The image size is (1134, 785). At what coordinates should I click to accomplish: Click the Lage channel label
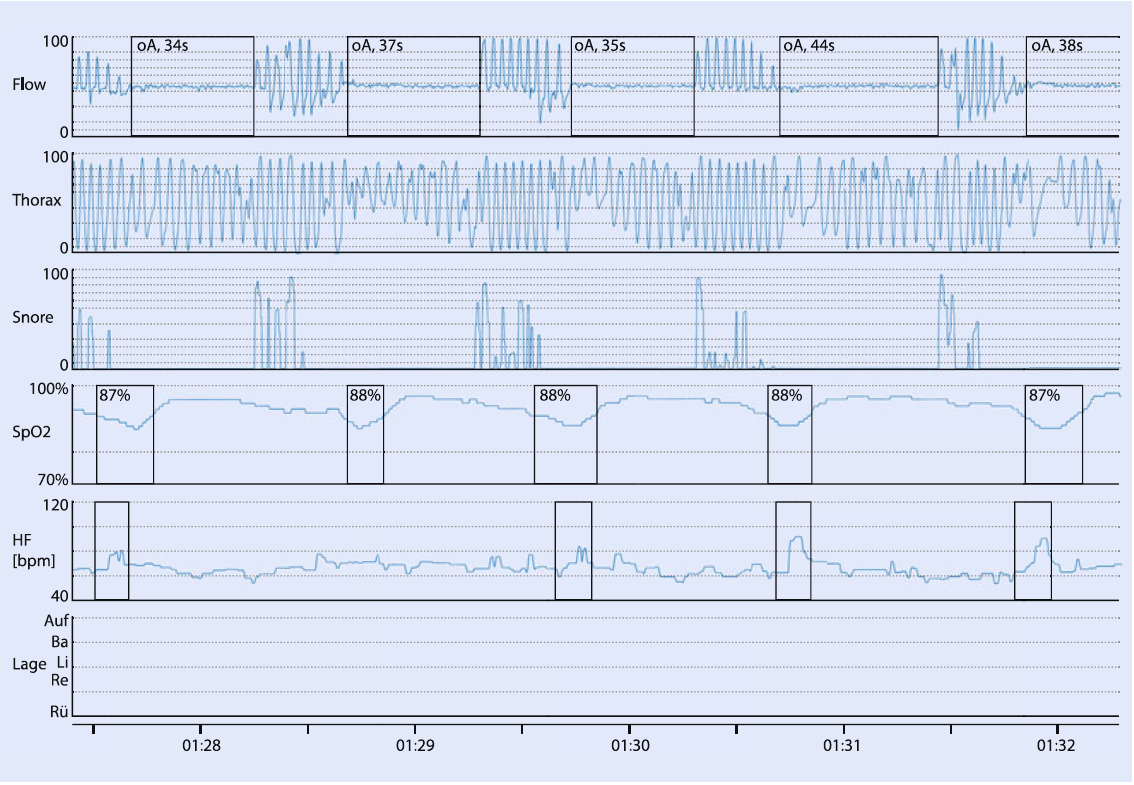coord(29,665)
